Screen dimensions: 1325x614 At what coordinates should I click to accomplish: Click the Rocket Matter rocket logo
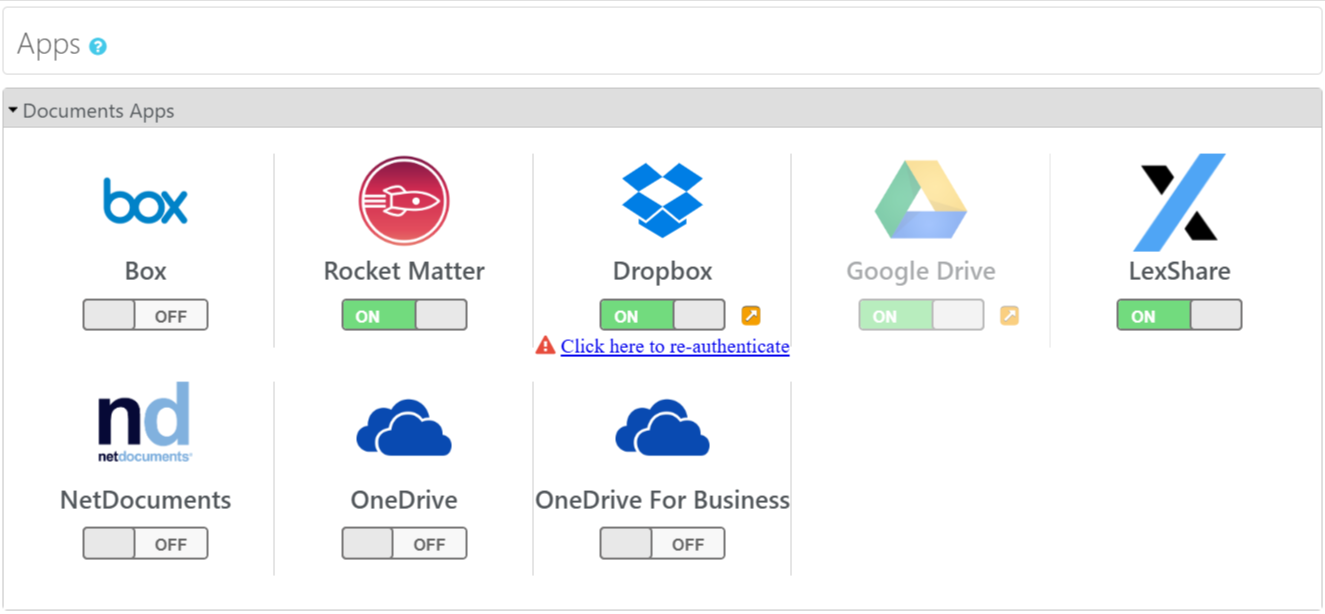pos(404,201)
